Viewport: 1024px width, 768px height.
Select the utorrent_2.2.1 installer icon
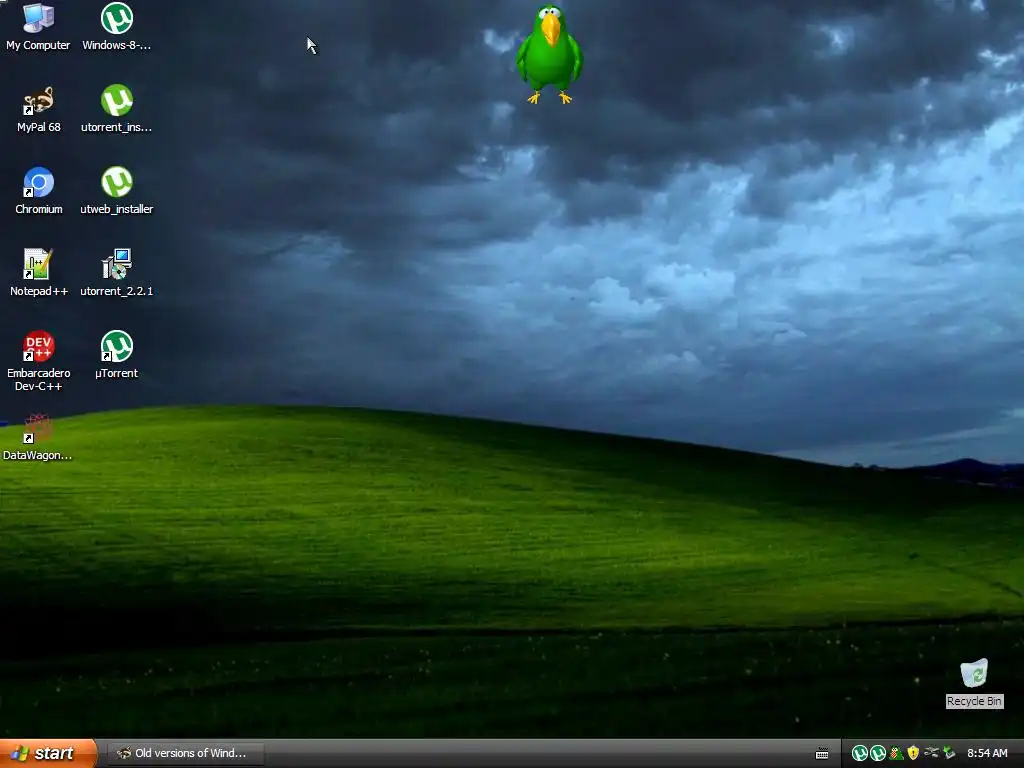pos(116,273)
